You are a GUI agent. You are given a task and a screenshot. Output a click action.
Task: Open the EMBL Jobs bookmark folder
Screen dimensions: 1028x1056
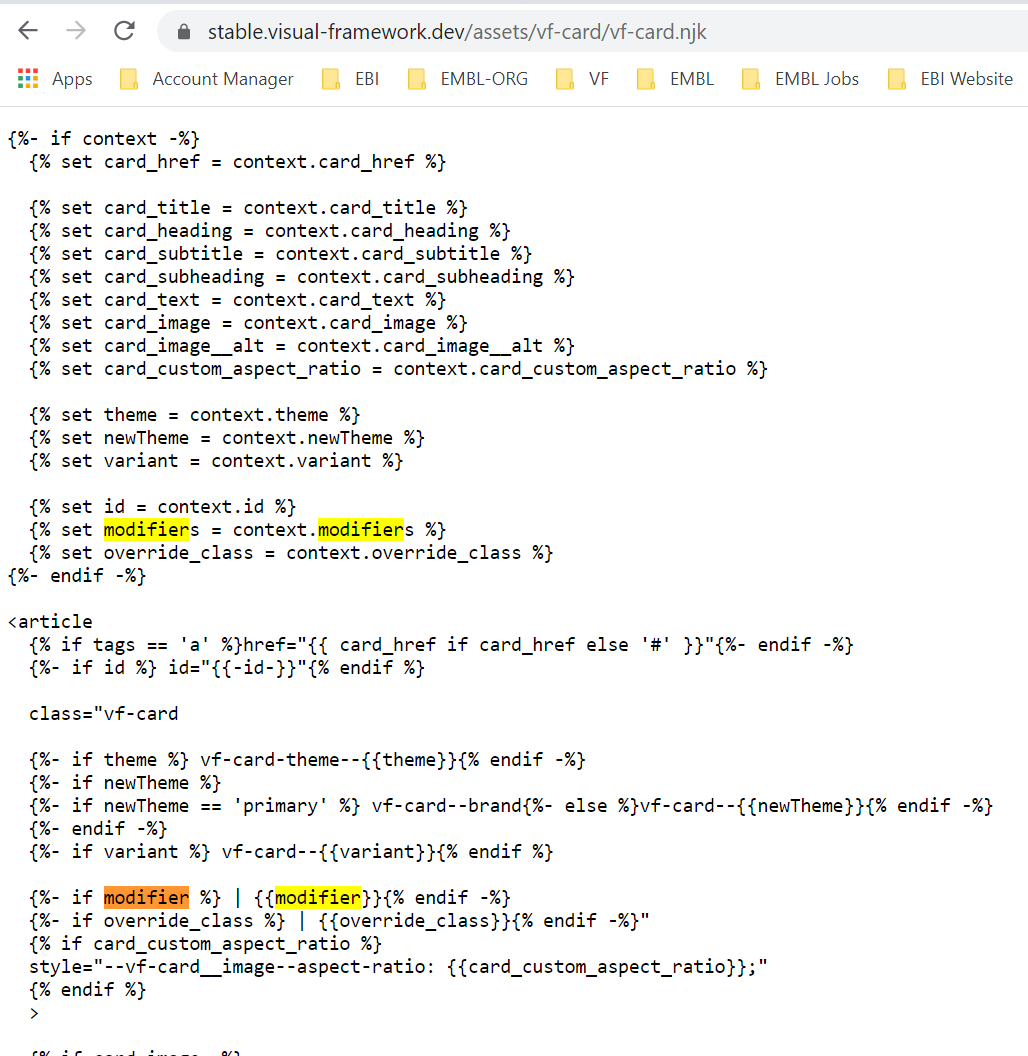[800, 79]
